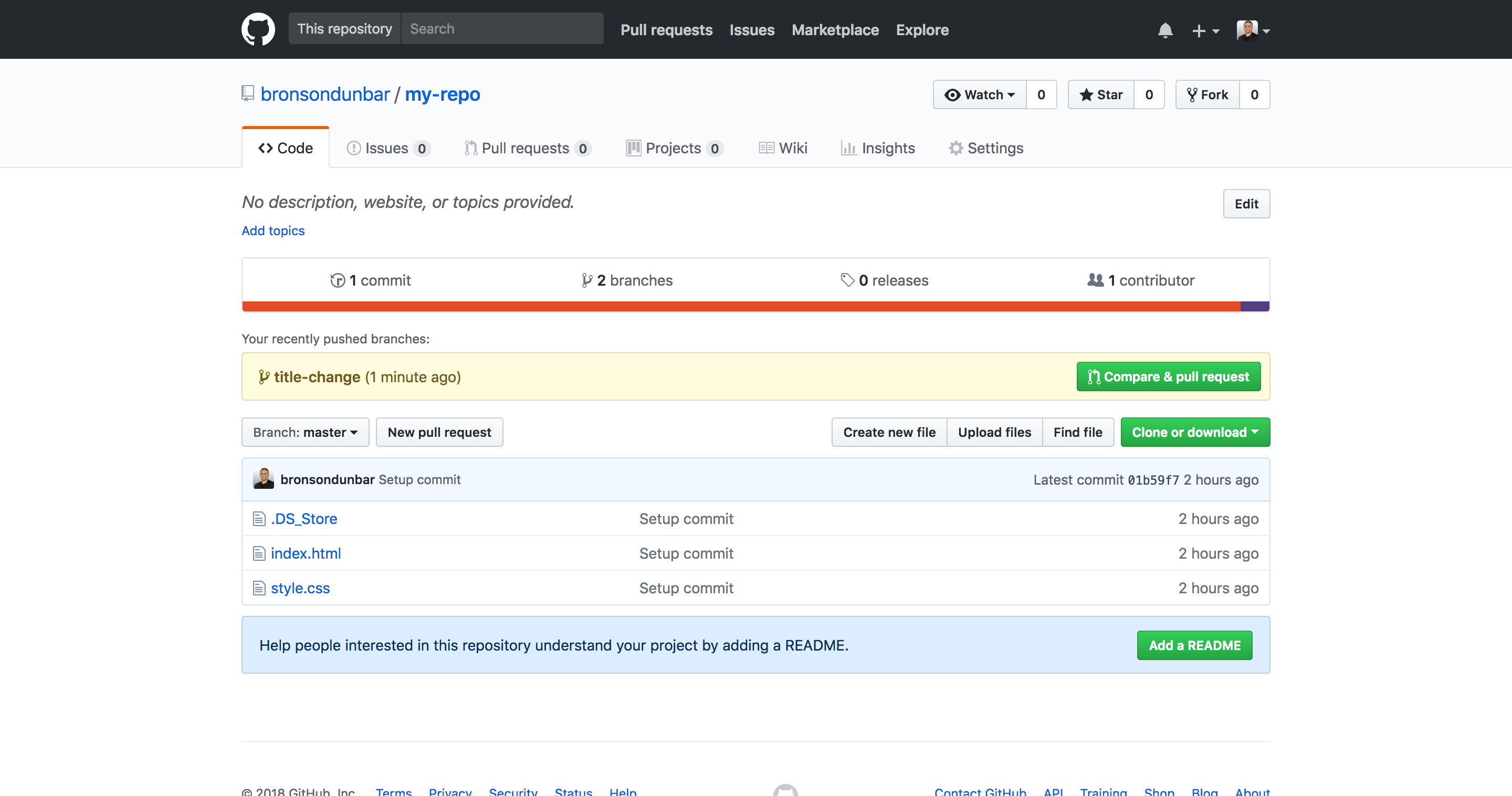Click the commit history clock icon
Image resolution: width=1512 pixels, height=796 pixels.
point(338,280)
